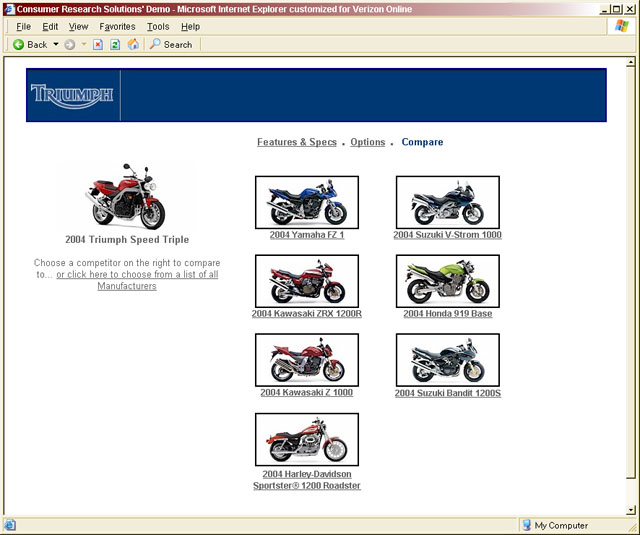Click the 2004 Triumph Speed Triple caption
Screen dimensions: 640x535
(127, 240)
